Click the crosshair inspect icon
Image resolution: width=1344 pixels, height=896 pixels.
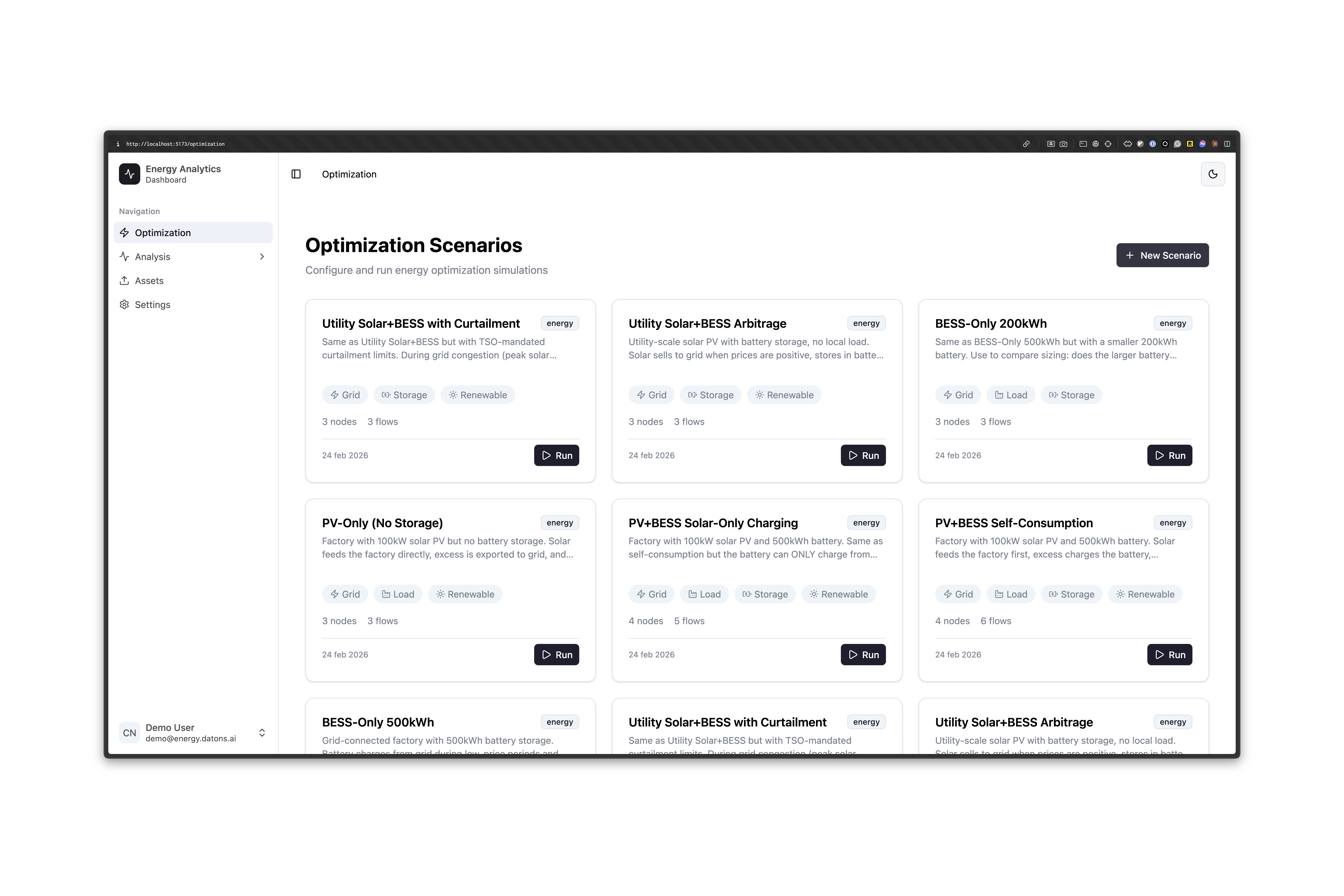1108,144
